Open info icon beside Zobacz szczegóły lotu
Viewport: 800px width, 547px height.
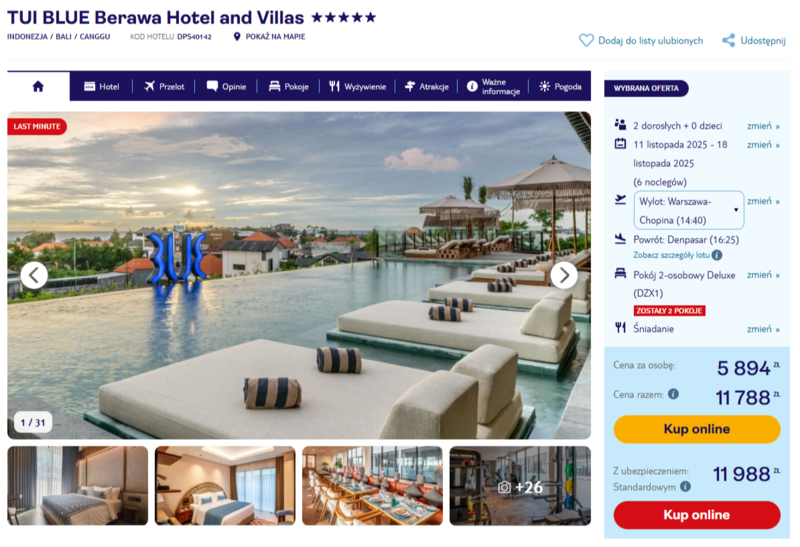tap(717, 255)
